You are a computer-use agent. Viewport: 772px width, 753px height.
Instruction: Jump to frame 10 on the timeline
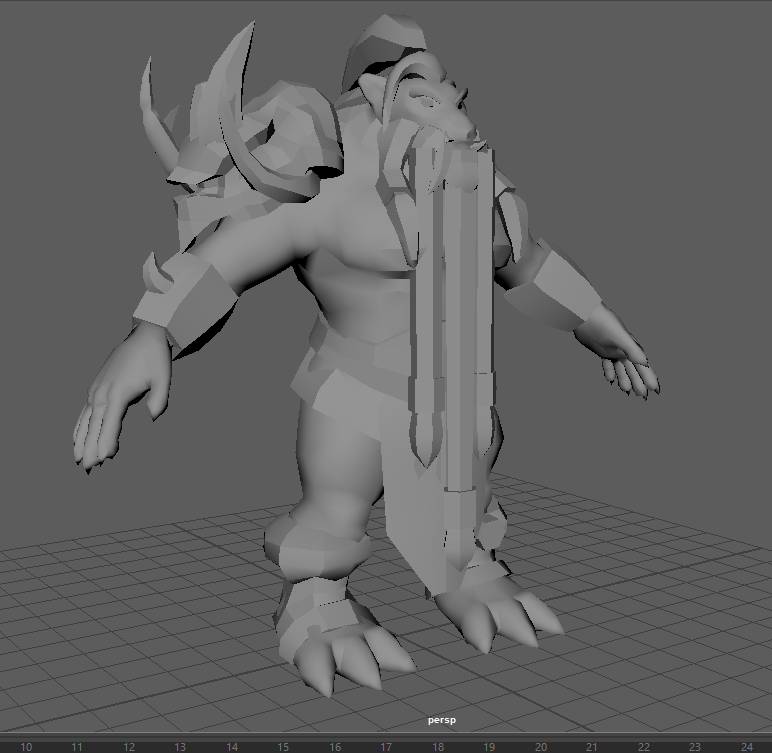pyautogui.click(x=26, y=747)
